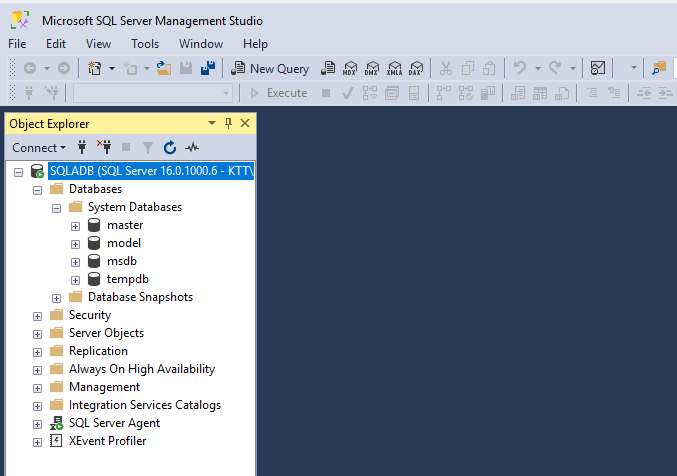
Task: Click the Execute button
Action: 279,93
